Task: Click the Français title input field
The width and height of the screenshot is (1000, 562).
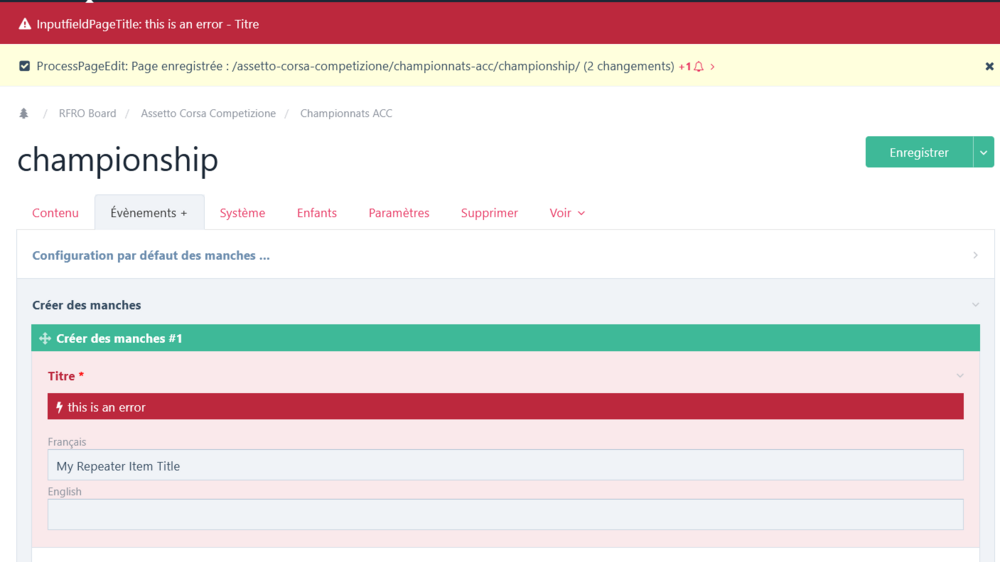Action: click(505, 465)
